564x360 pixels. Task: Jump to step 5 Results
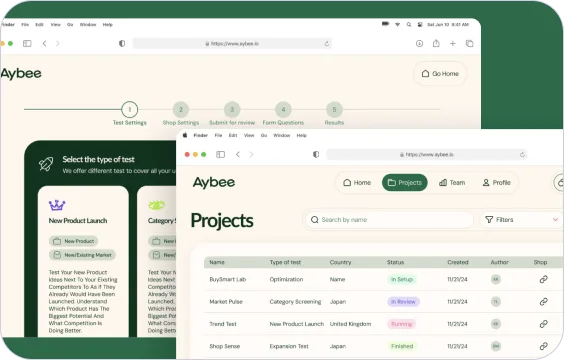(335, 109)
